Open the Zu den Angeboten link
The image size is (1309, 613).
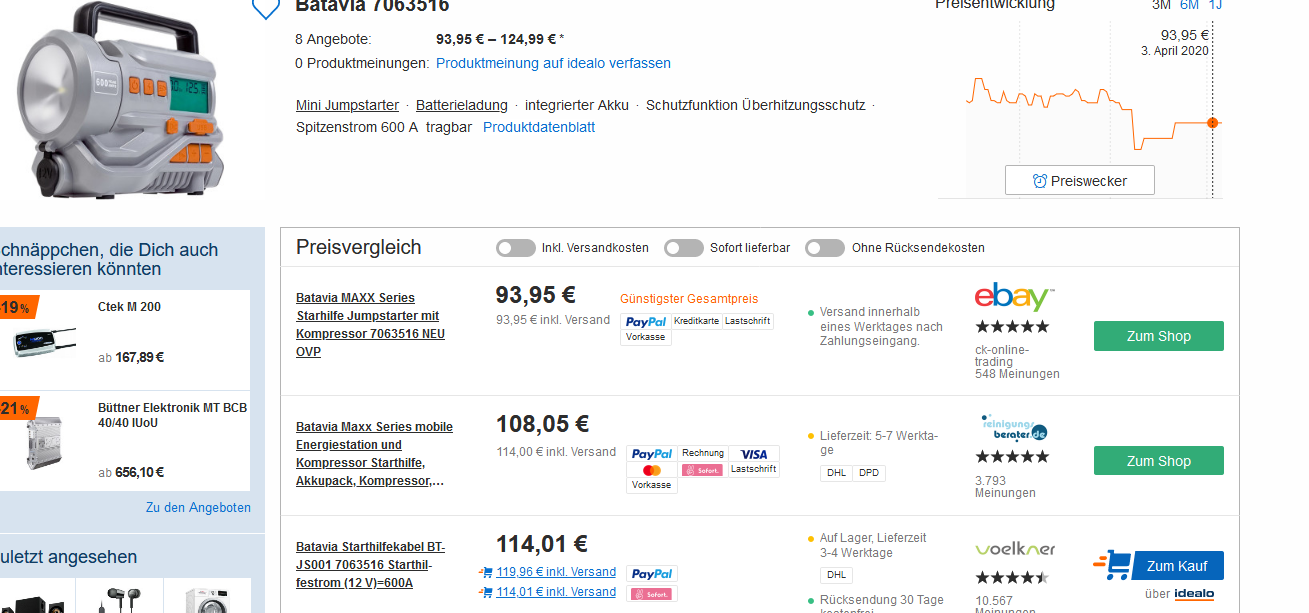tap(198, 507)
